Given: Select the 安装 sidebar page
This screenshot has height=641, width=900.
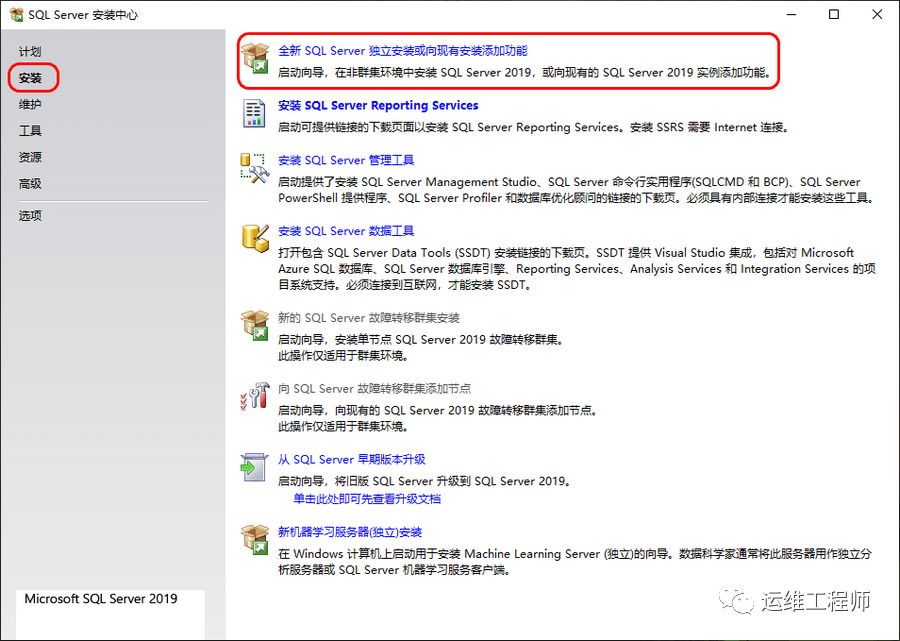Looking at the screenshot, I should pyautogui.click(x=30, y=78).
